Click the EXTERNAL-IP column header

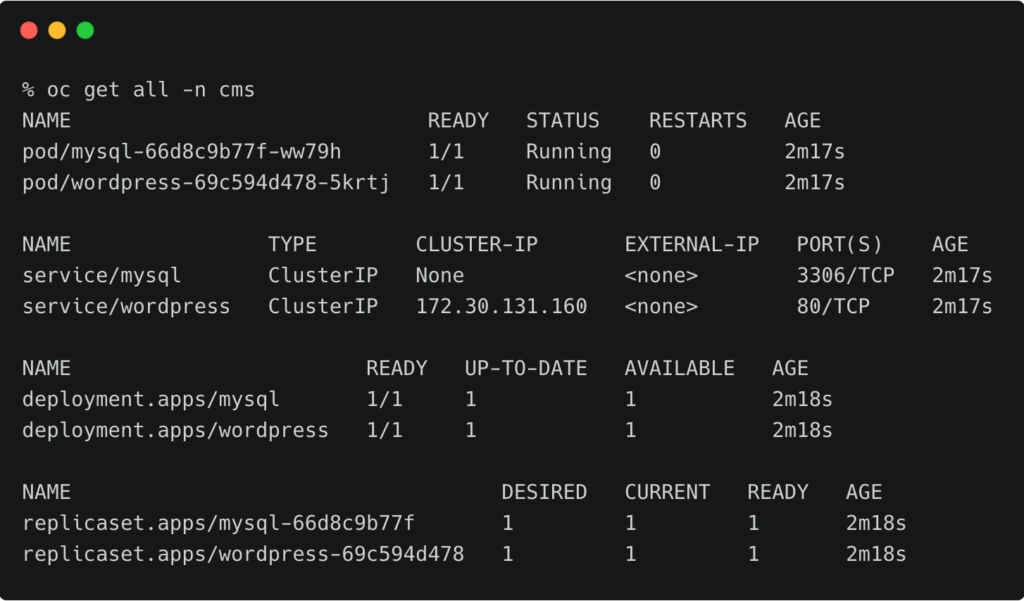pyautogui.click(x=691, y=245)
